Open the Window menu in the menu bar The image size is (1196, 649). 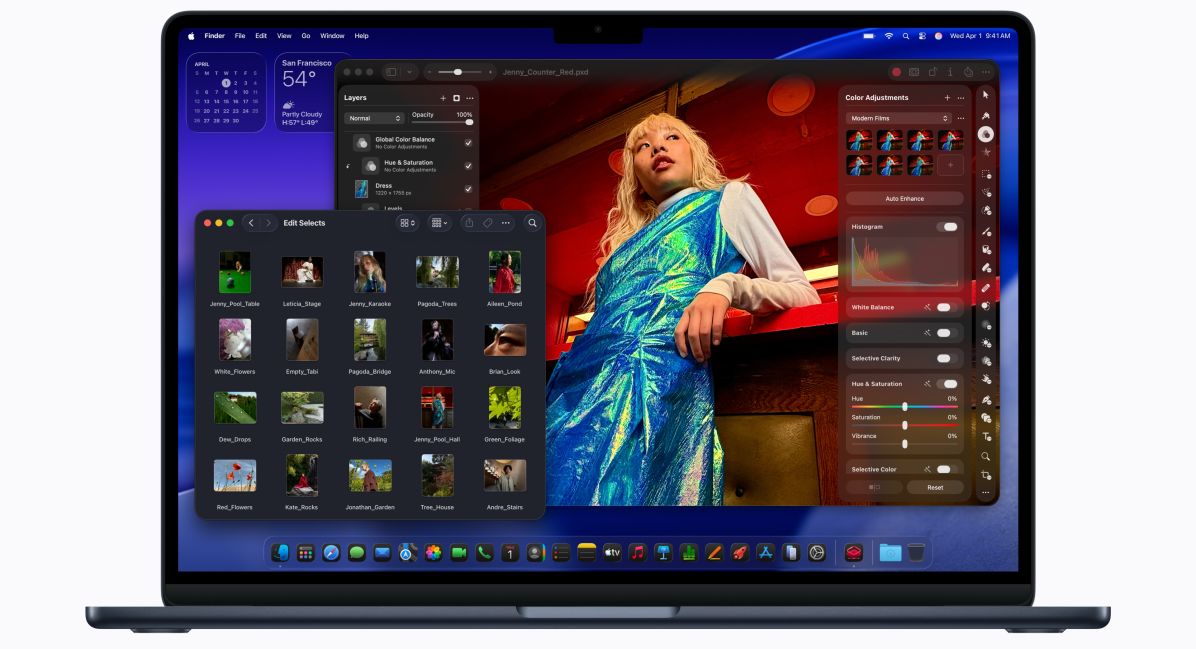331,36
